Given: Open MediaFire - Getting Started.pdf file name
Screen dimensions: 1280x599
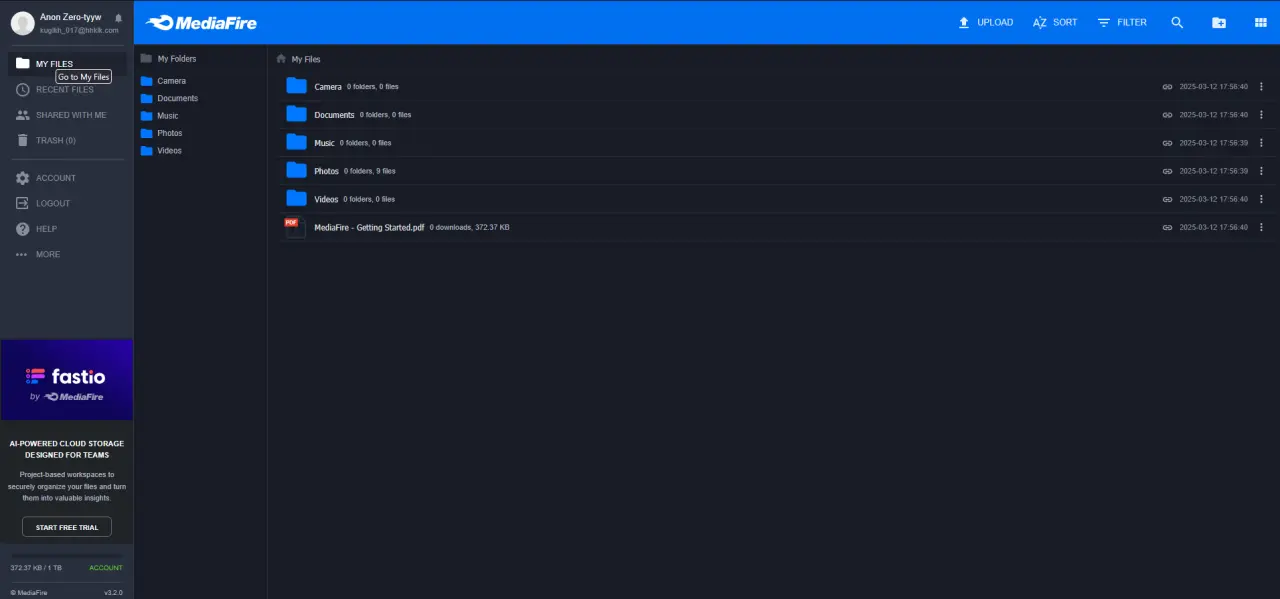Looking at the screenshot, I should click(369, 227).
